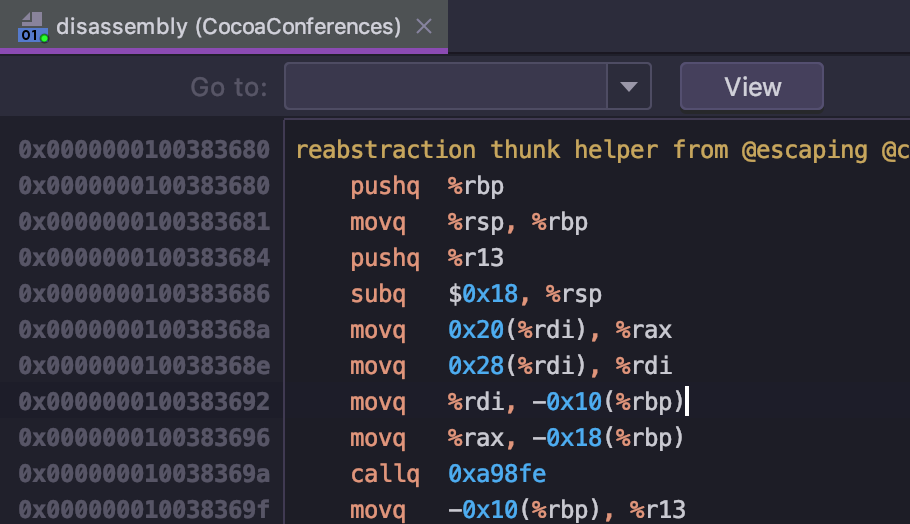Click gutter address 0x000000010038369f
Viewport: 910px width, 524px height.
click(x=144, y=510)
